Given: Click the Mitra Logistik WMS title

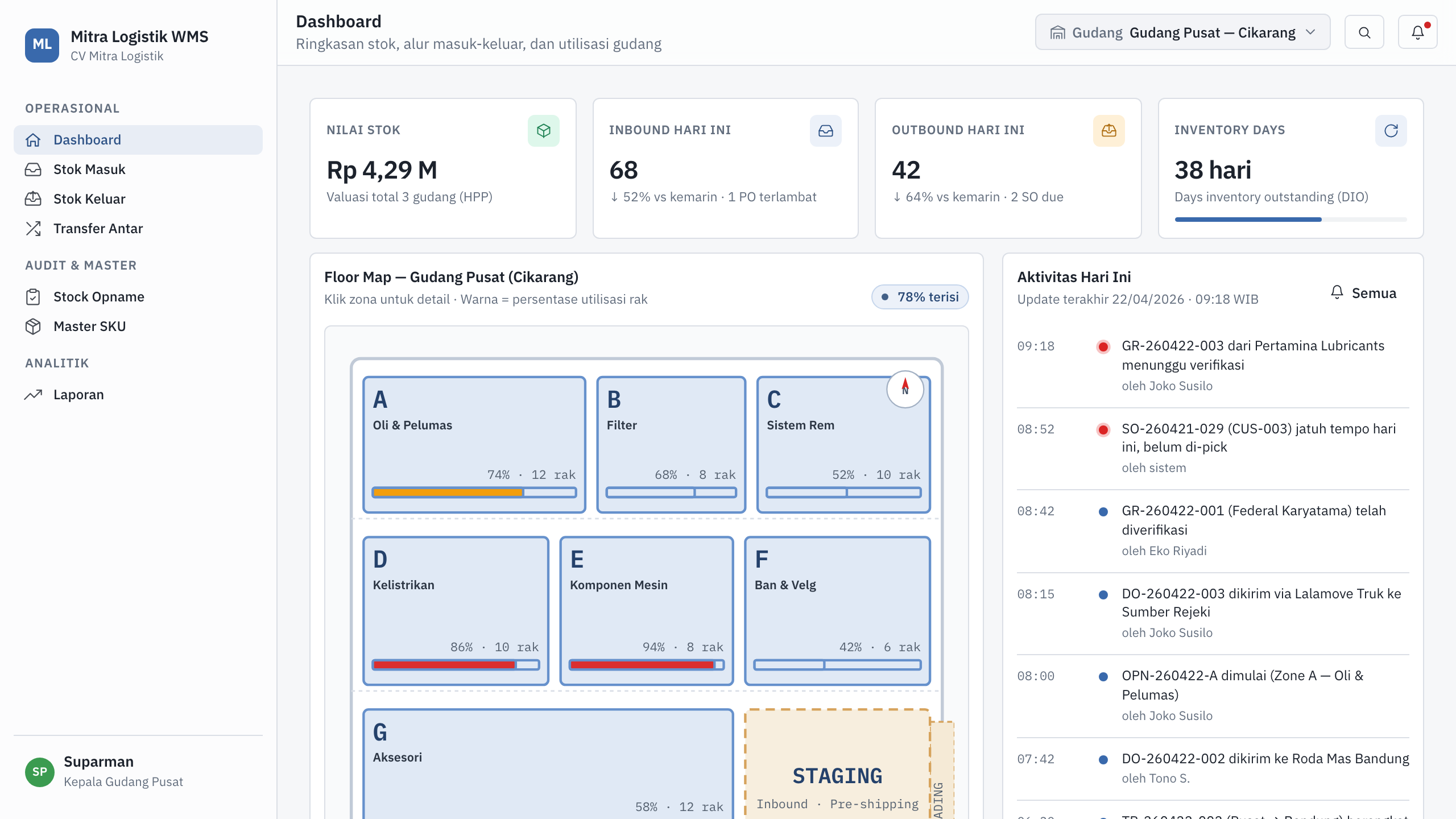Looking at the screenshot, I should [x=139, y=37].
